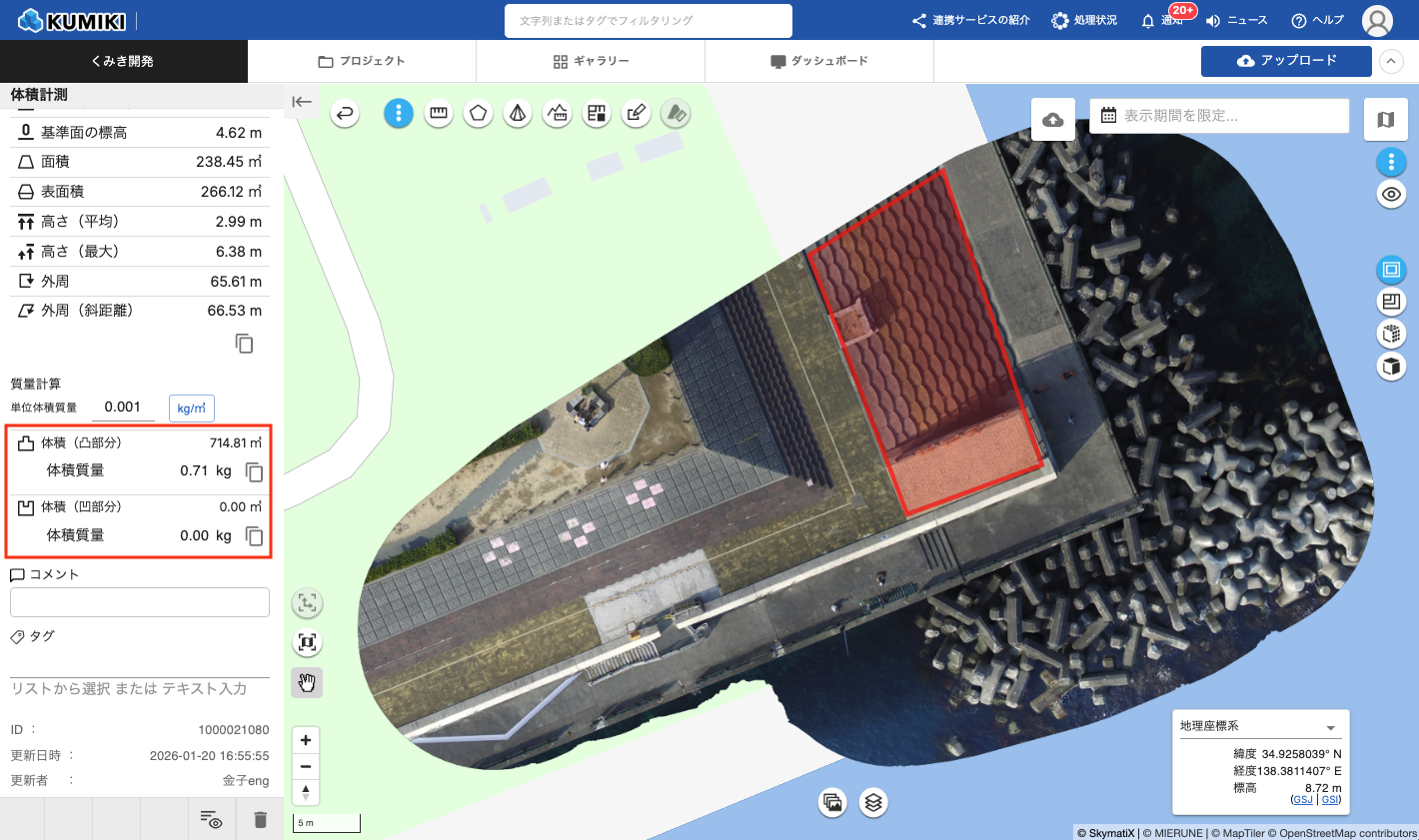This screenshot has height=840, width=1419.
Task: Click the point cloud cube view icon
Action: (x=1391, y=334)
